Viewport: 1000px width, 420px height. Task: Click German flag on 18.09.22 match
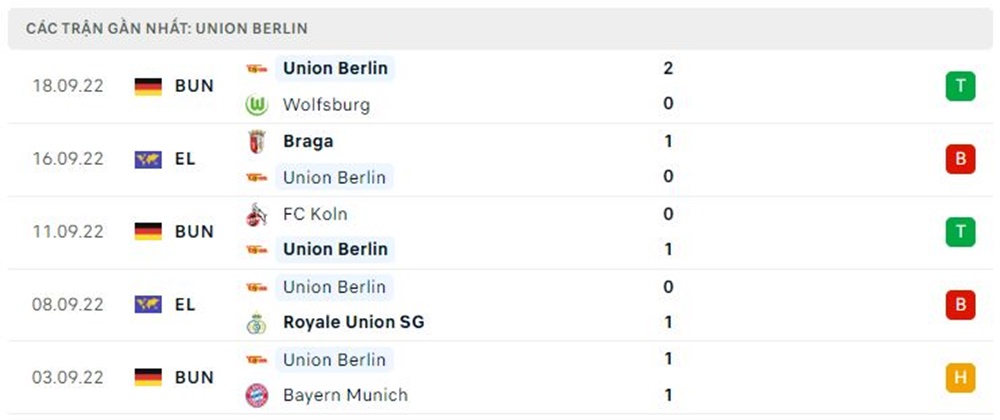click(x=148, y=86)
